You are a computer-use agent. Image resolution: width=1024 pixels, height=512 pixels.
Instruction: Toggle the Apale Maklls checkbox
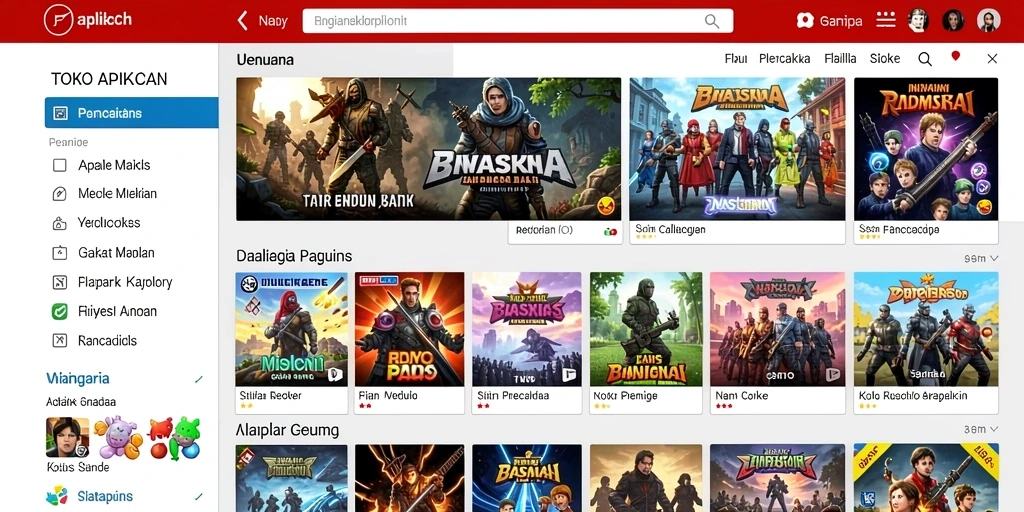coord(59,165)
